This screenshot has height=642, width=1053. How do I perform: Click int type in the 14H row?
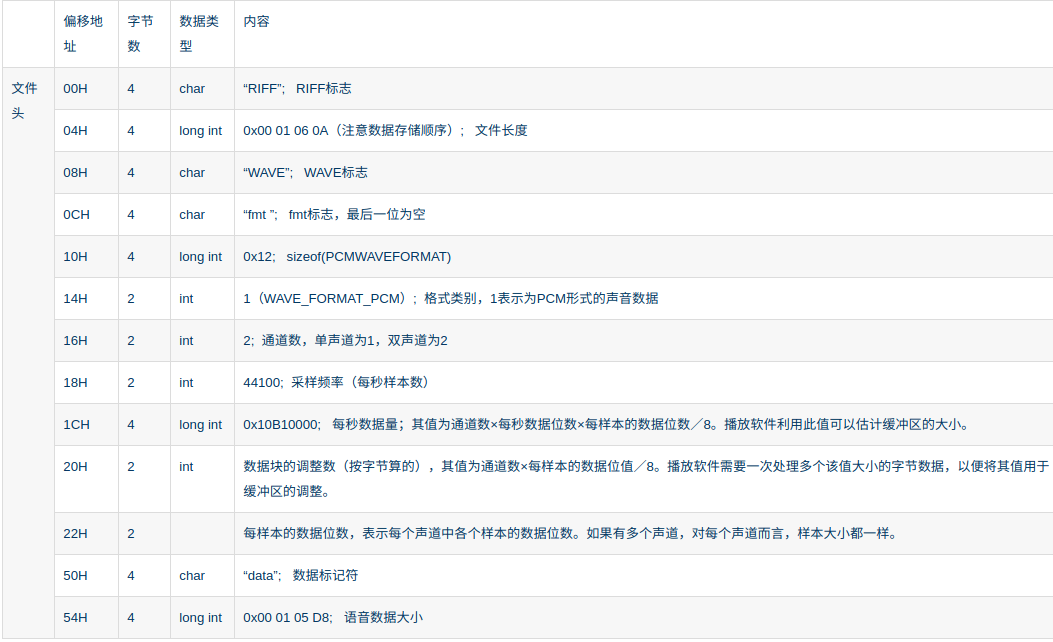186,298
